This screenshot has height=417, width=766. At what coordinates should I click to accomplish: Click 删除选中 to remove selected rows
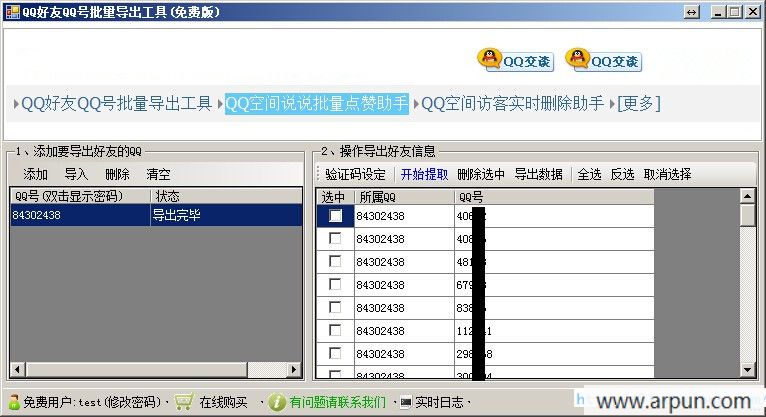(x=481, y=174)
